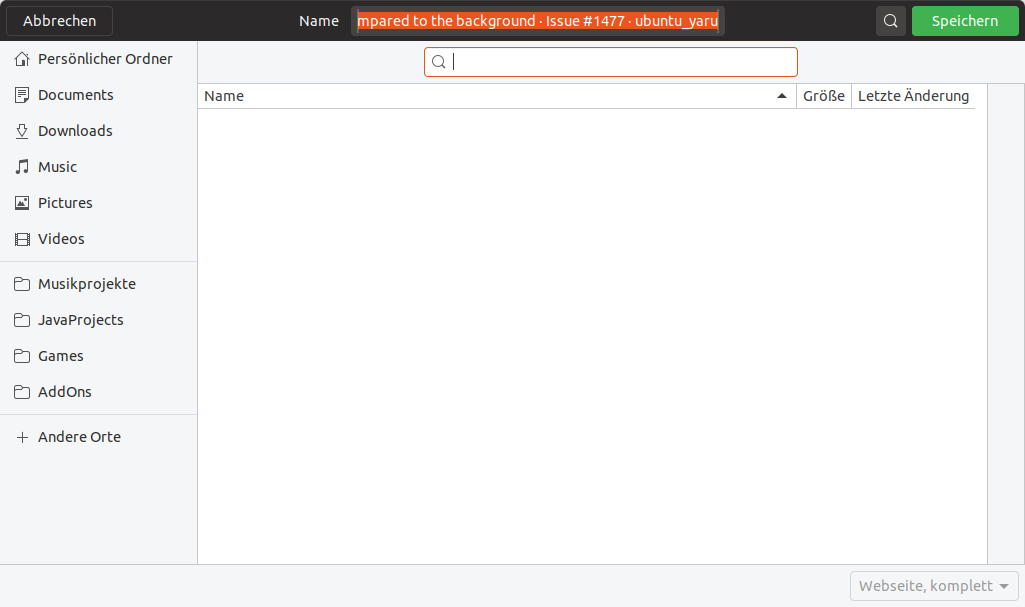Sort by the Letzte Änderung column
The height and width of the screenshot is (607, 1025).
pyautogui.click(x=913, y=96)
